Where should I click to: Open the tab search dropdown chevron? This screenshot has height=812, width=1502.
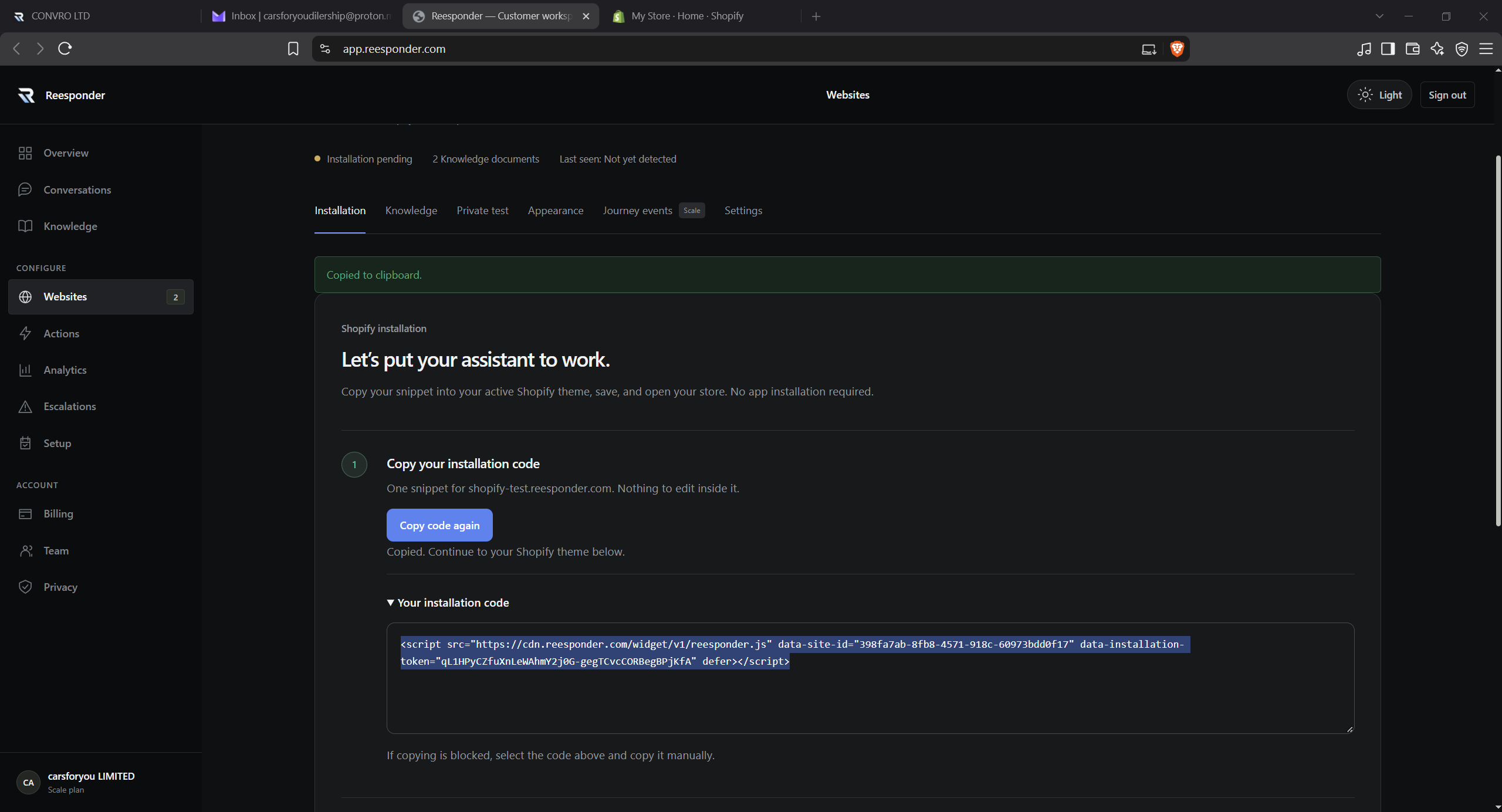(x=1379, y=16)
